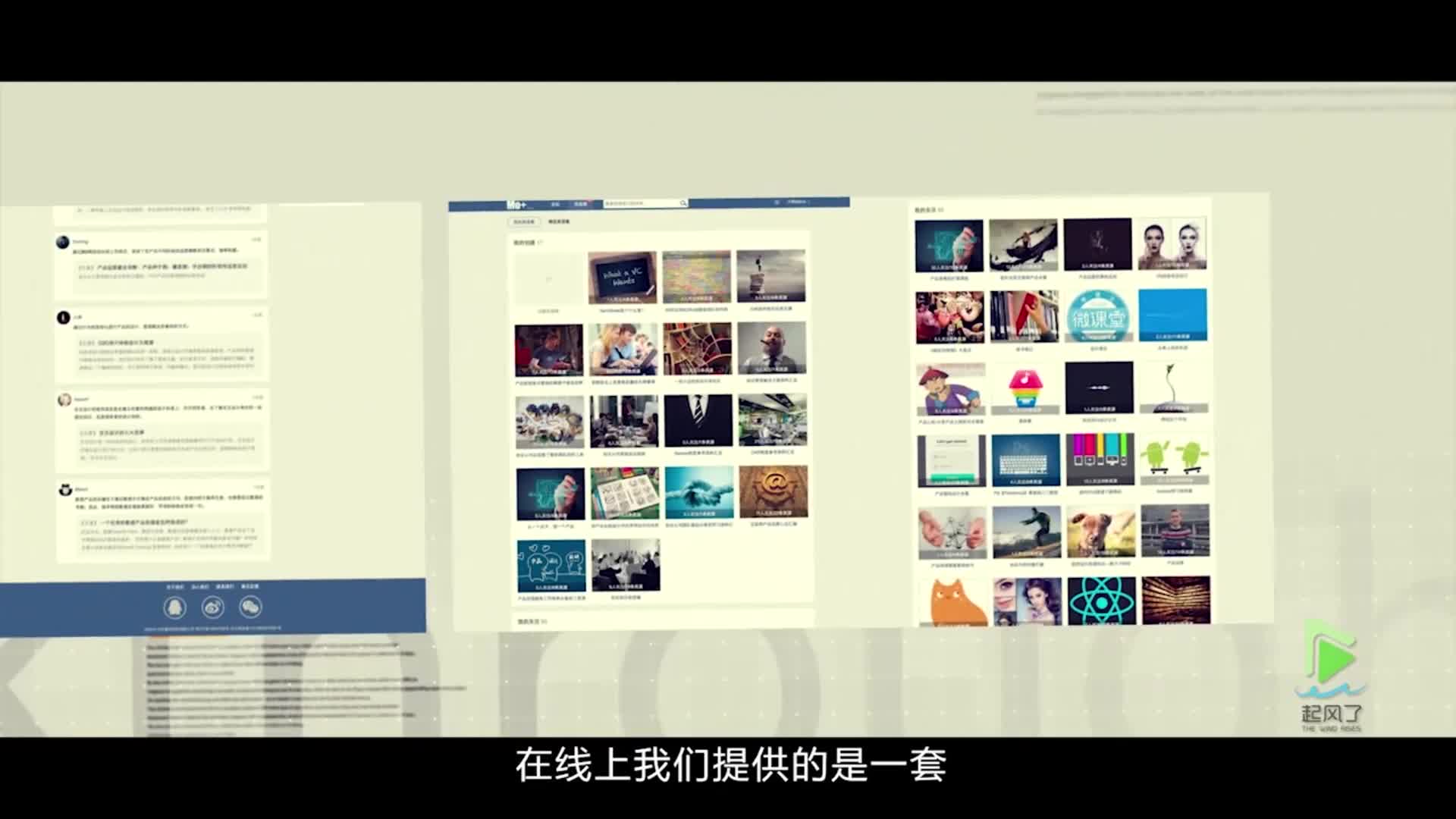
Task: Open the highlighted nav item next to search box
Action: [581, 204]
